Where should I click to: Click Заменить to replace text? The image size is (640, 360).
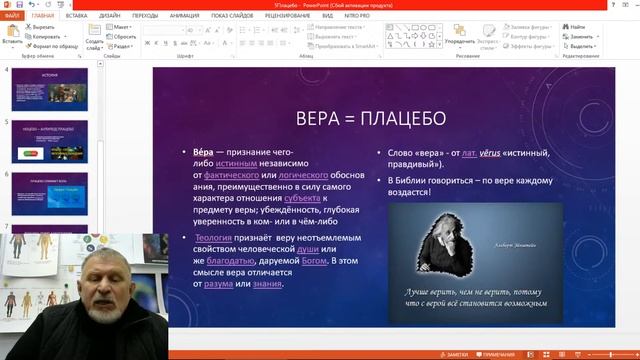pos(578,37)
